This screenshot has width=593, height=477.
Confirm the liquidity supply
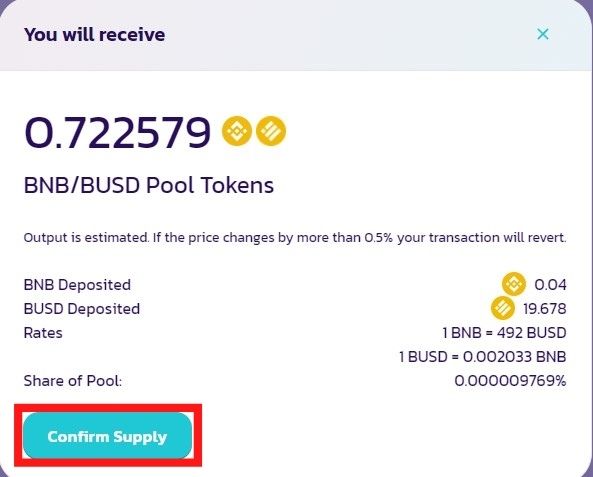107,436
